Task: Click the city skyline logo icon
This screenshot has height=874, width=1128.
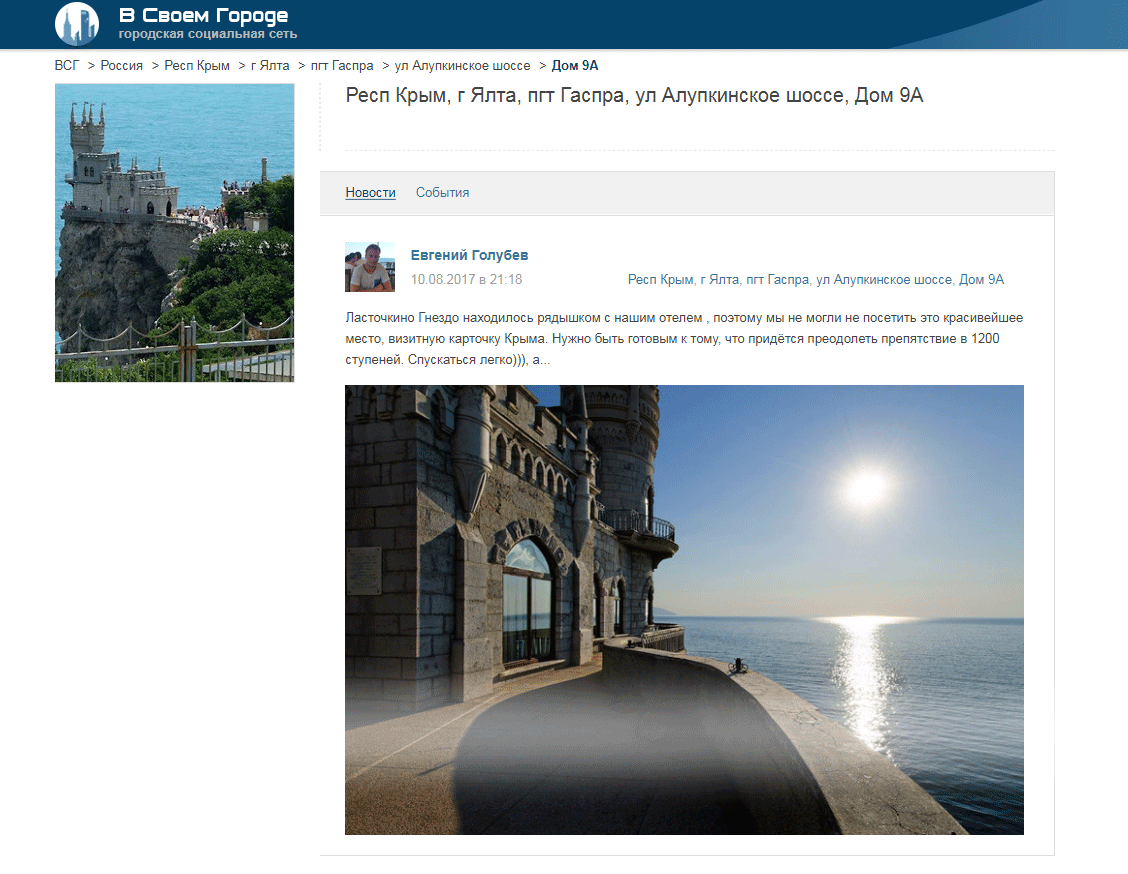Action: tap(77, 24)
